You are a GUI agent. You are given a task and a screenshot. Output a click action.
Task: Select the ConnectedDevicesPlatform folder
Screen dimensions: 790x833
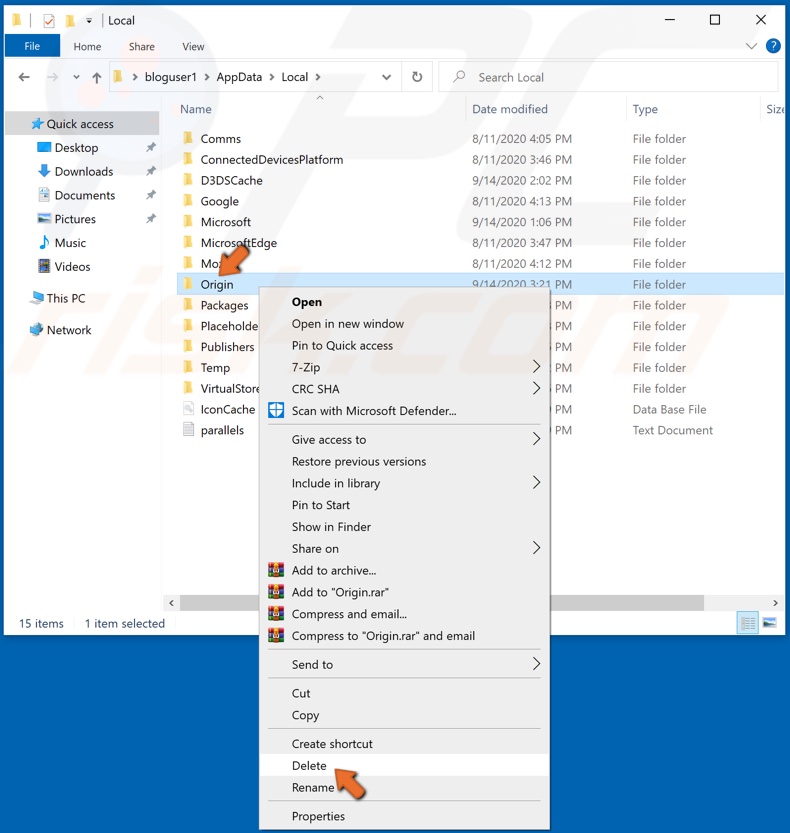pyautogui.click(x=480, y=159)
